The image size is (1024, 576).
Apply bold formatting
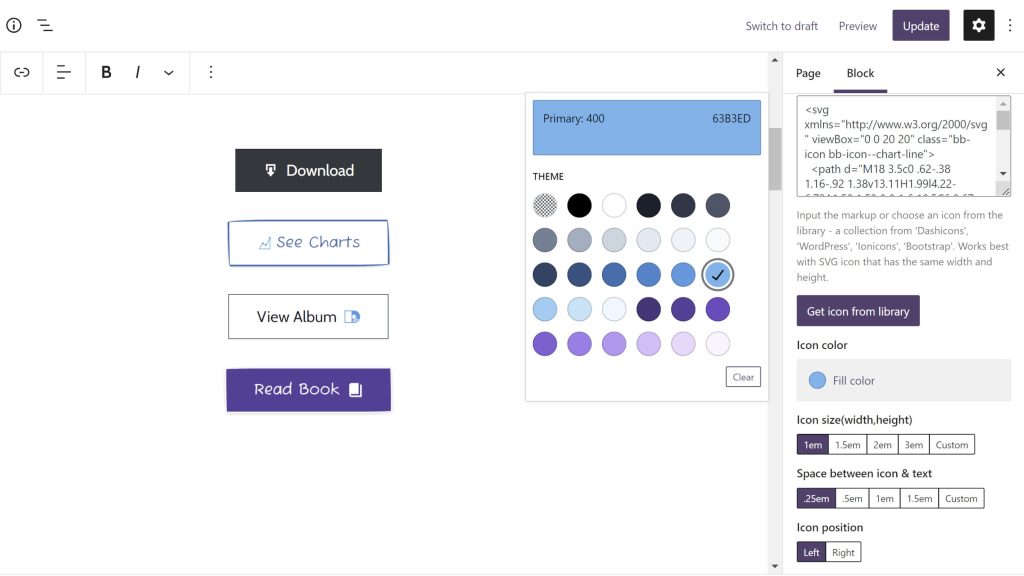tap(105, 72)
